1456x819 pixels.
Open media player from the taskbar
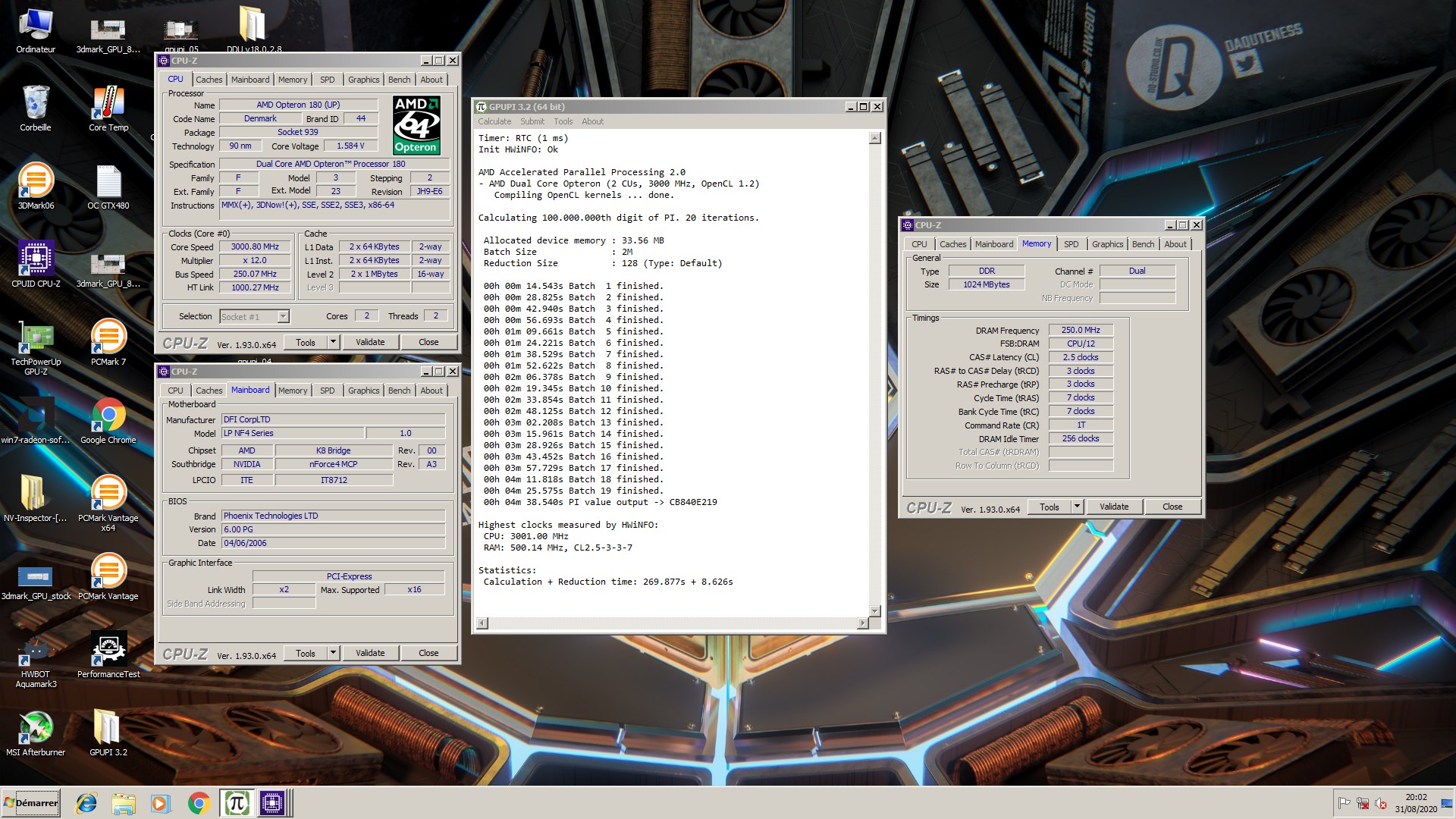pos(161,803)
